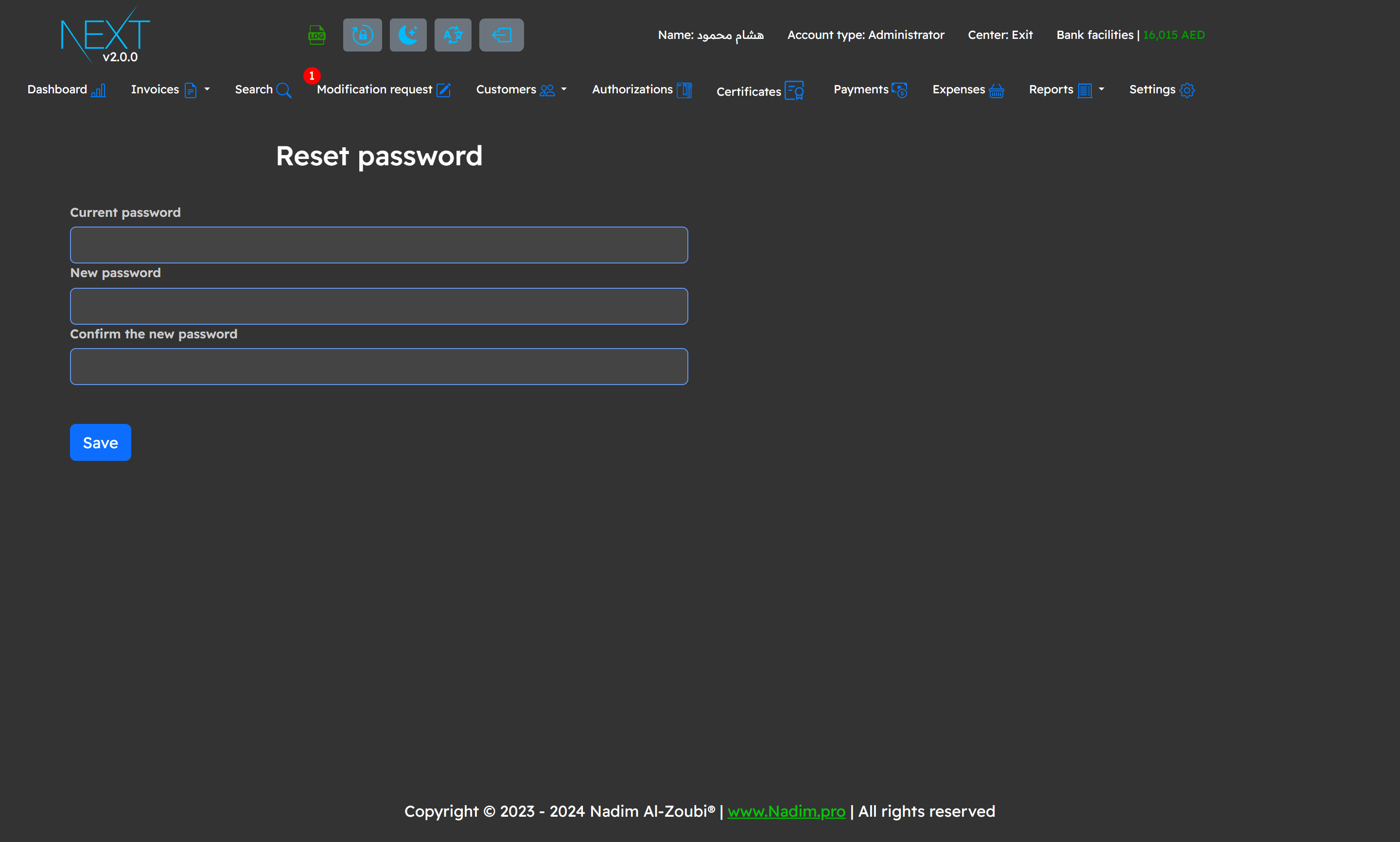This screenshot has width=1400, height=842.
Task: Log out via the exit arrow icon
Action: click(x=501, y=35)
